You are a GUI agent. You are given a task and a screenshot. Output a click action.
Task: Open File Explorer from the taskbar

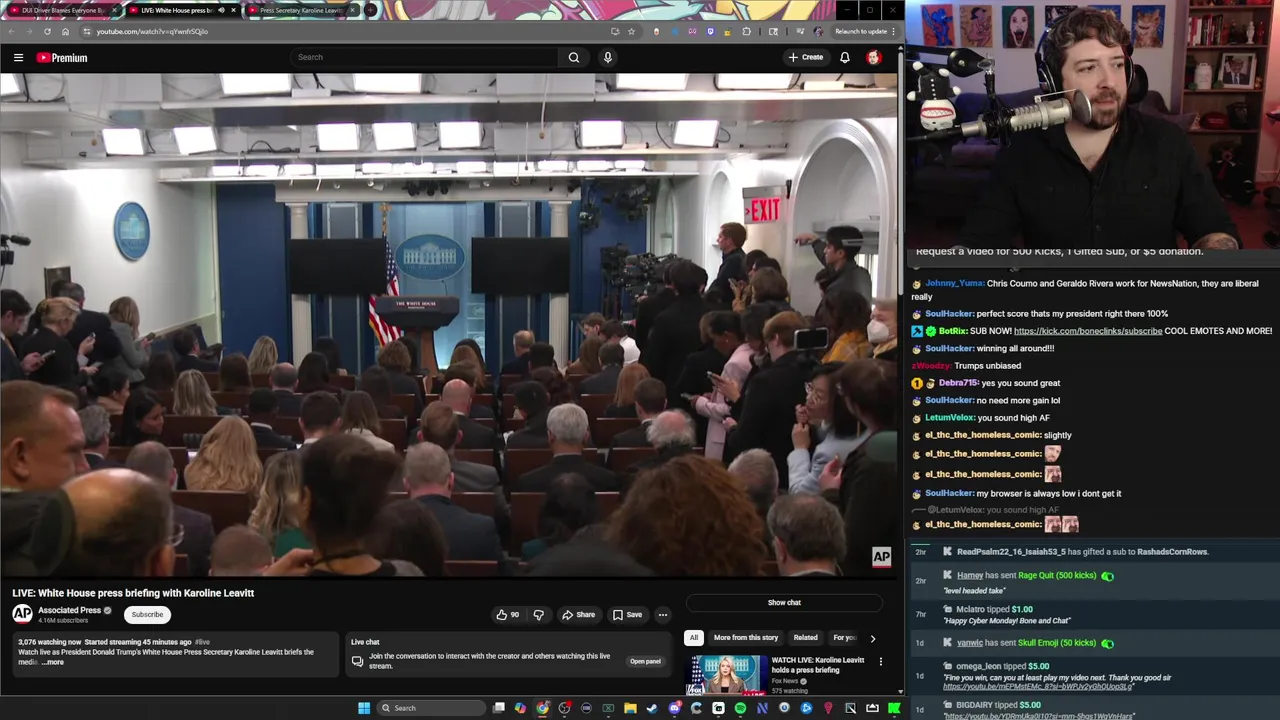click(630, 708)
